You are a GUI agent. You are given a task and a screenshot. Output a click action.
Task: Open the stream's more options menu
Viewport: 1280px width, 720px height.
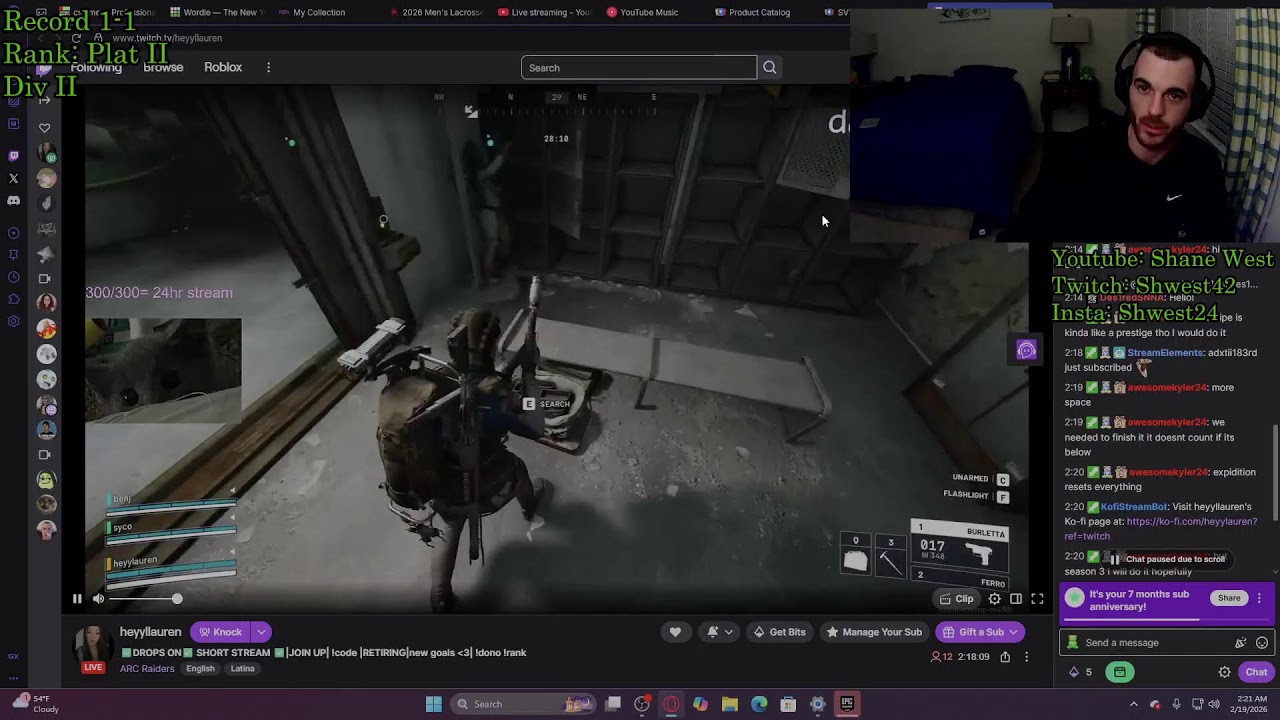tap(1026, 657)
